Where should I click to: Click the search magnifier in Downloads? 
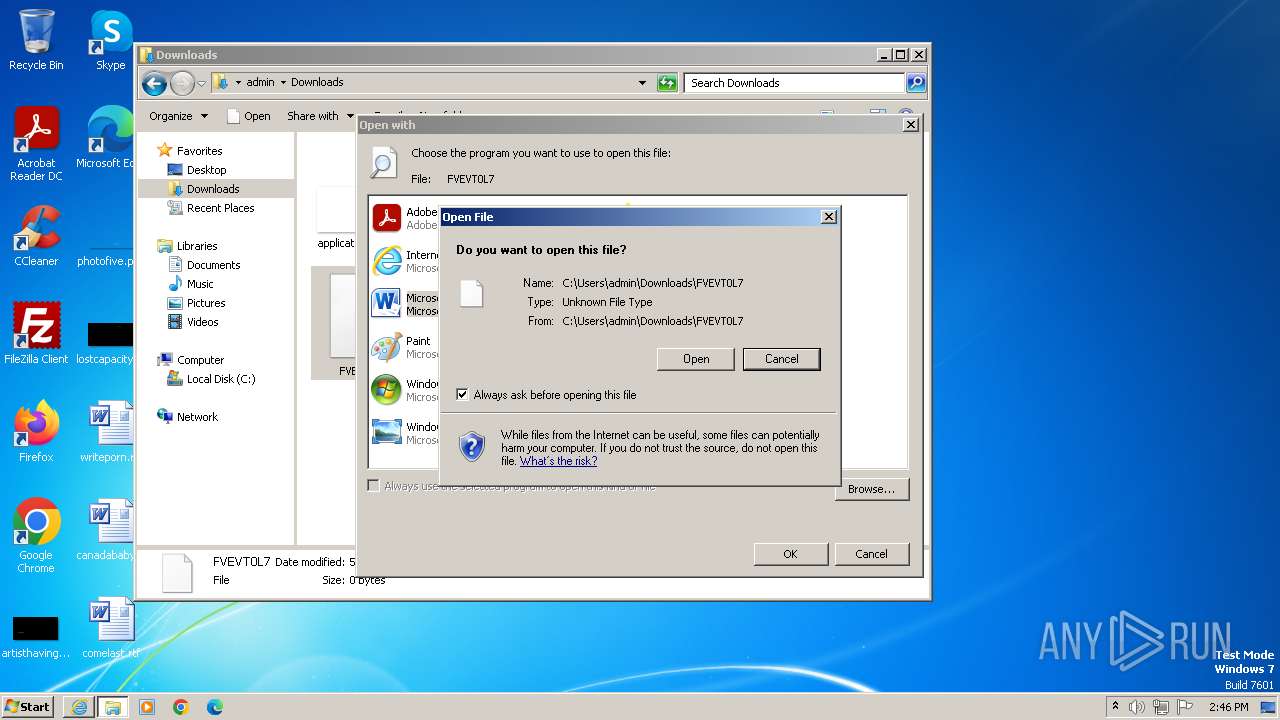tap(915, 83)
